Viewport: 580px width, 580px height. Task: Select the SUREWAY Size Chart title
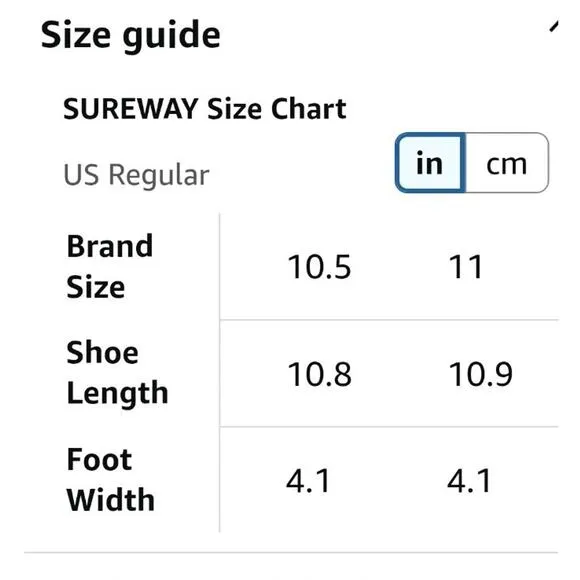click(x=205, y=109)
